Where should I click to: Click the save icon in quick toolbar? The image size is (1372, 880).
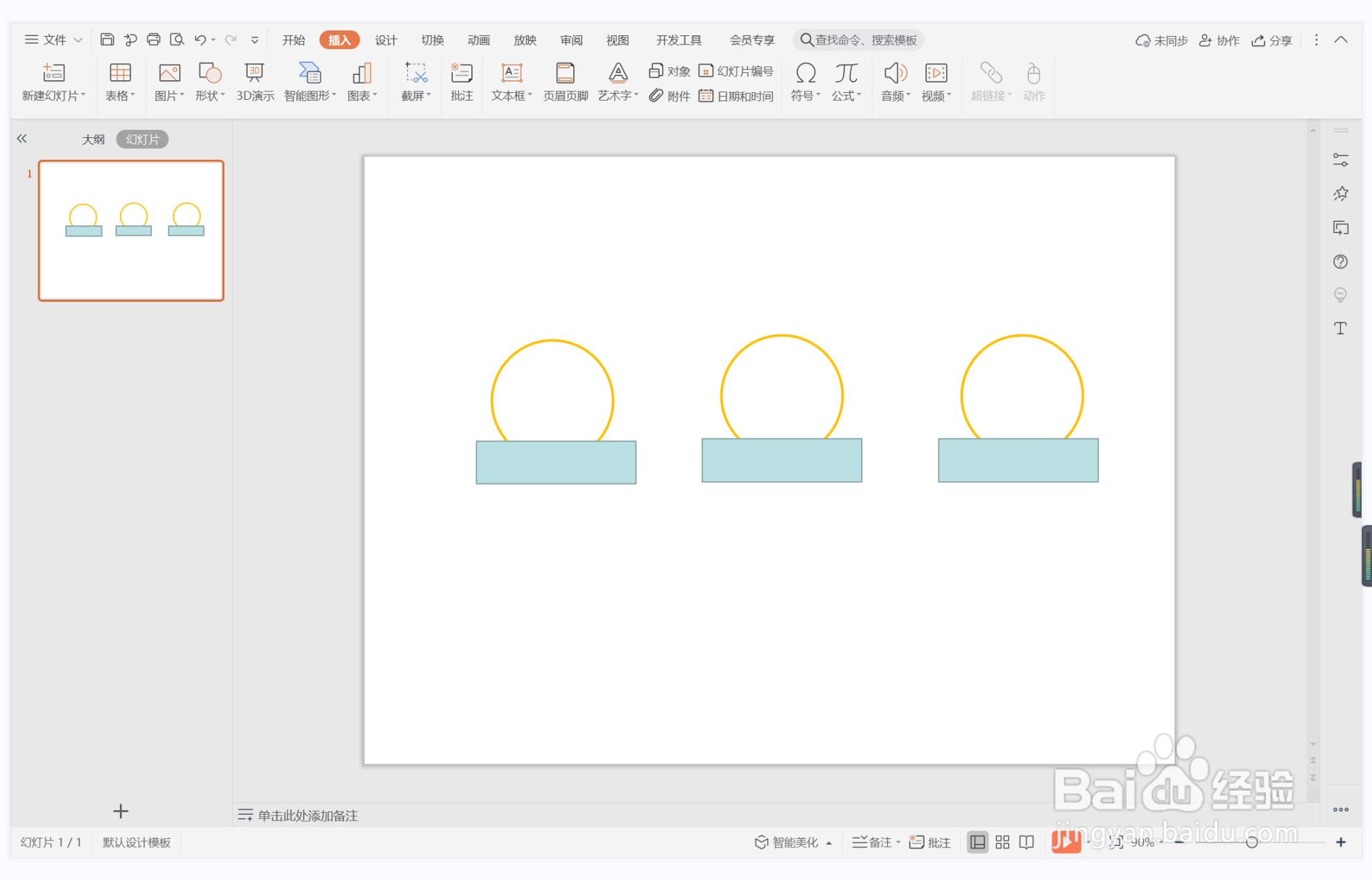[x=107, y=40]
